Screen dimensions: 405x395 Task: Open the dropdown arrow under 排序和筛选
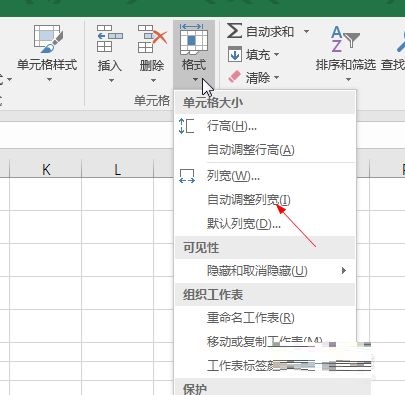[x=348, y=80]
